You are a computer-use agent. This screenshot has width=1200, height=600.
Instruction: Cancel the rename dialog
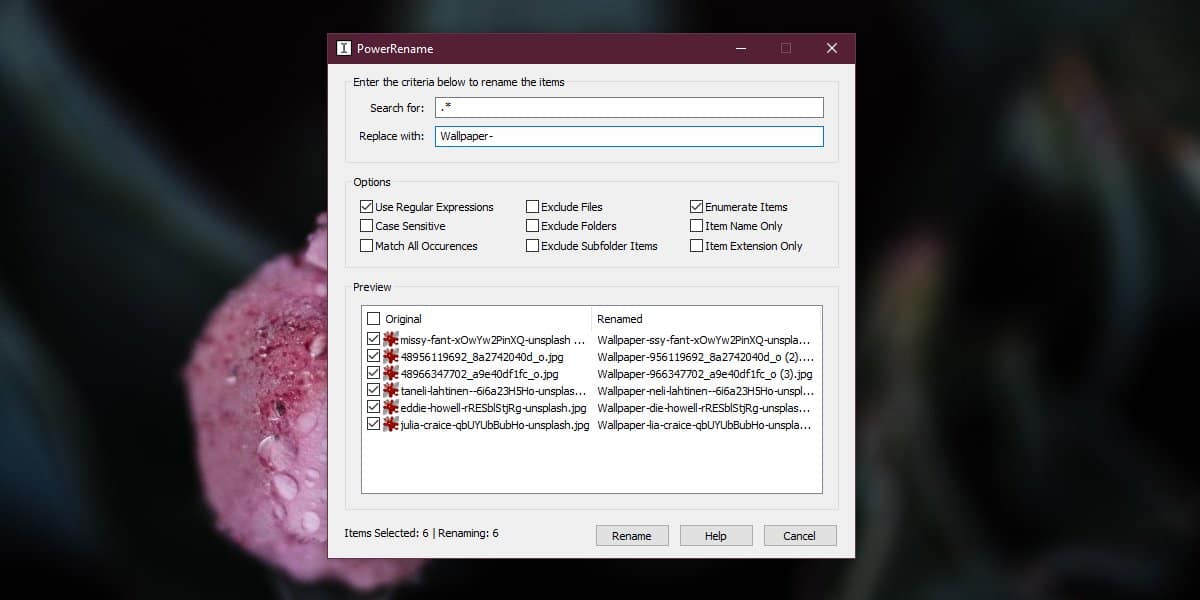pyautogui.click(x=799, y=536)
